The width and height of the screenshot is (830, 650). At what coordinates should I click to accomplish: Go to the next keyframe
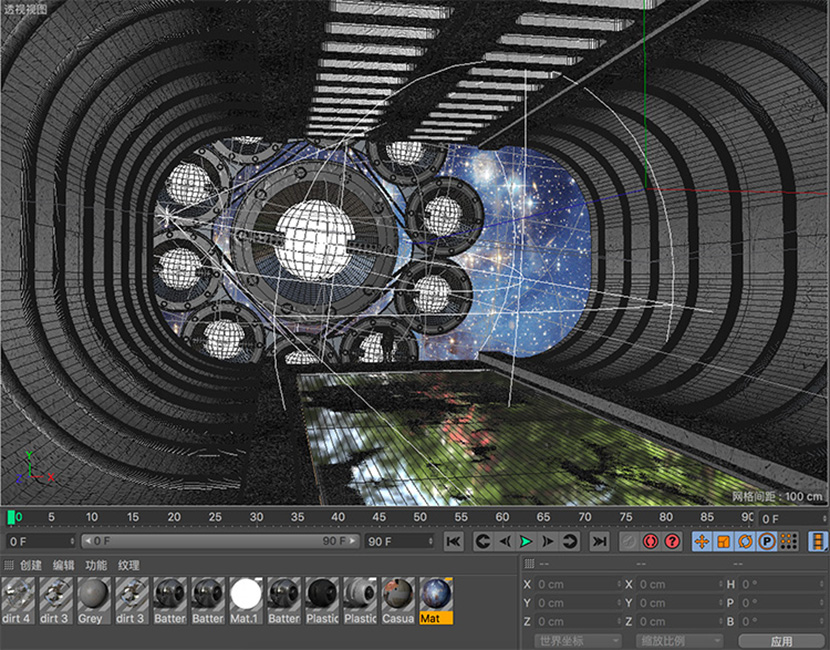pyautogui.click(x=571, y=541)
